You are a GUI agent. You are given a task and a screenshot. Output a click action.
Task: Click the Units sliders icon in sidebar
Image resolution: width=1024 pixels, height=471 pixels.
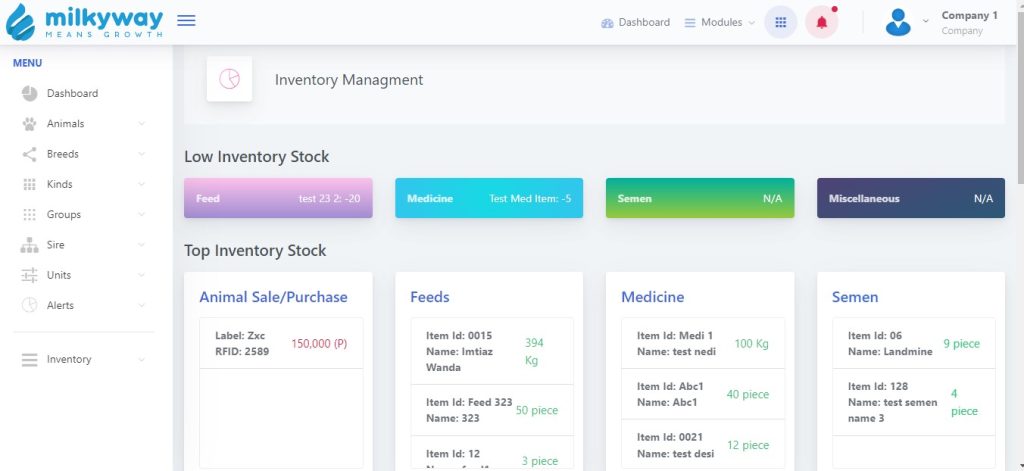pyautogui.click(x=29, y=275)
